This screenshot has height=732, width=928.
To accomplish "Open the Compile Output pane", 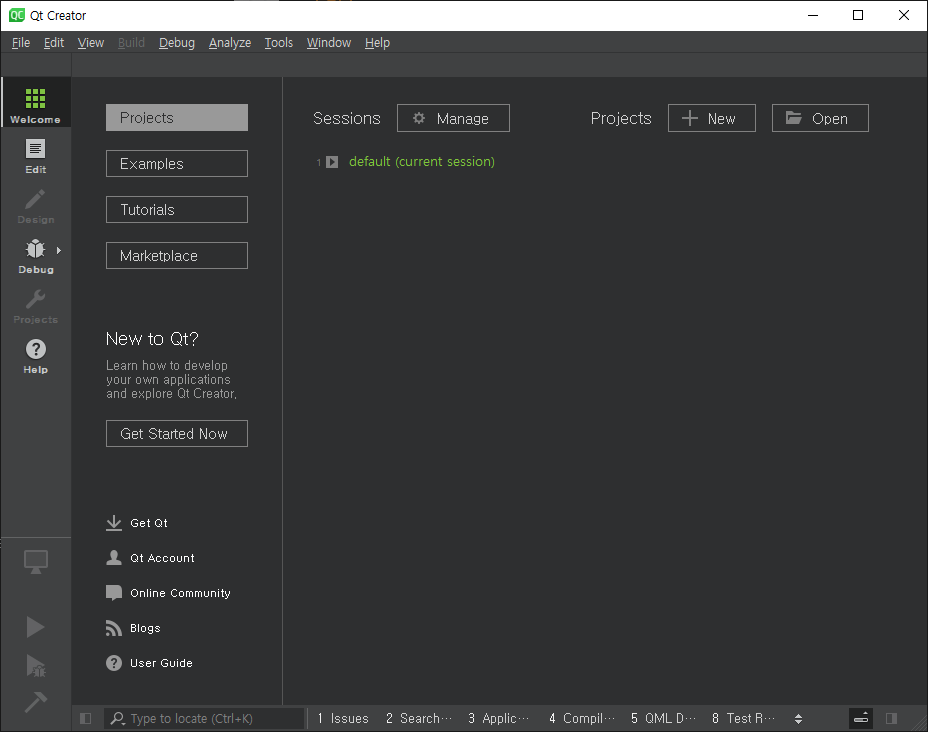I will click(582, 718).
